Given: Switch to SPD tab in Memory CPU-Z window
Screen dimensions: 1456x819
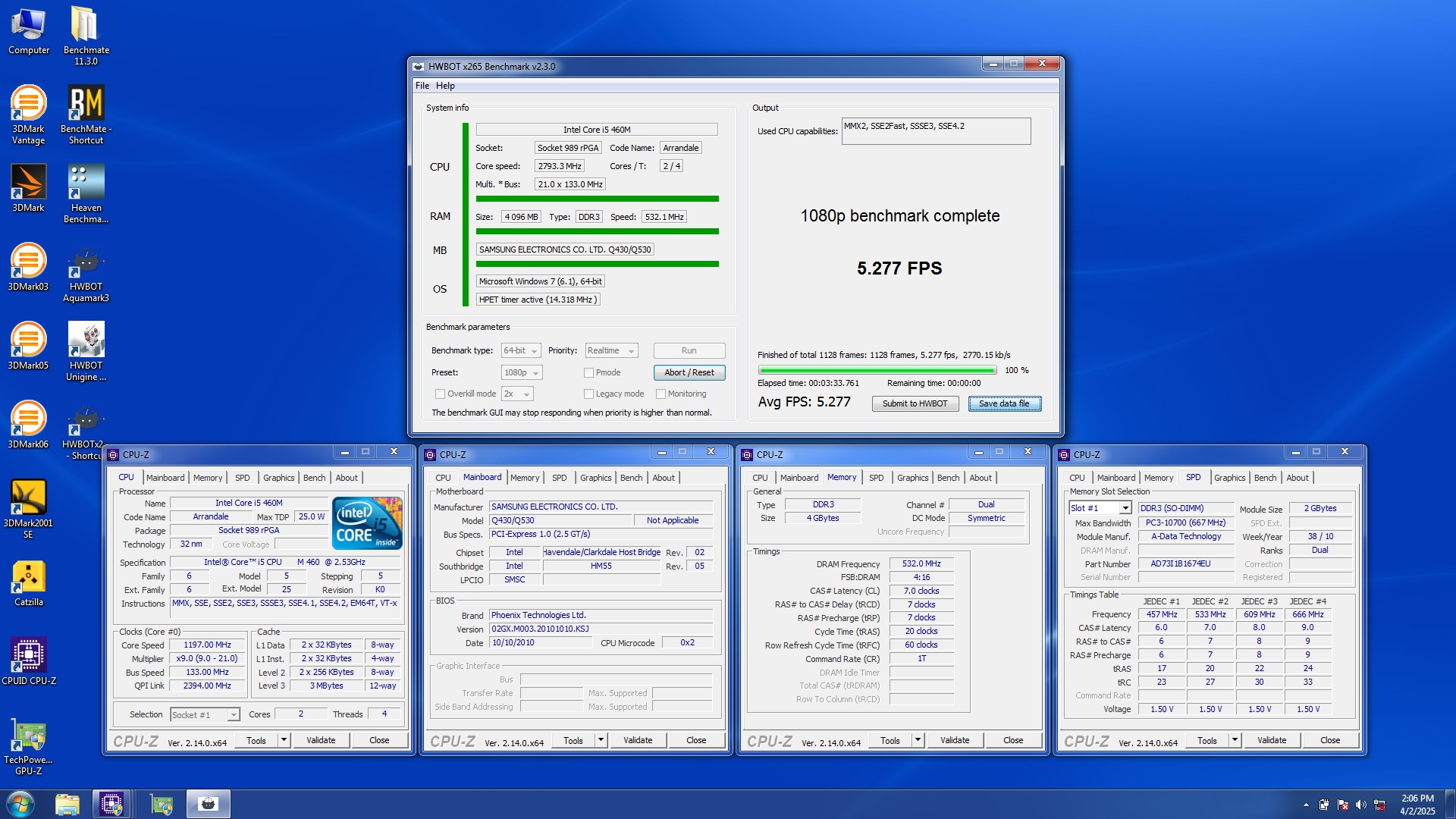Looking at the screenshot, I should tap(876, 478).
